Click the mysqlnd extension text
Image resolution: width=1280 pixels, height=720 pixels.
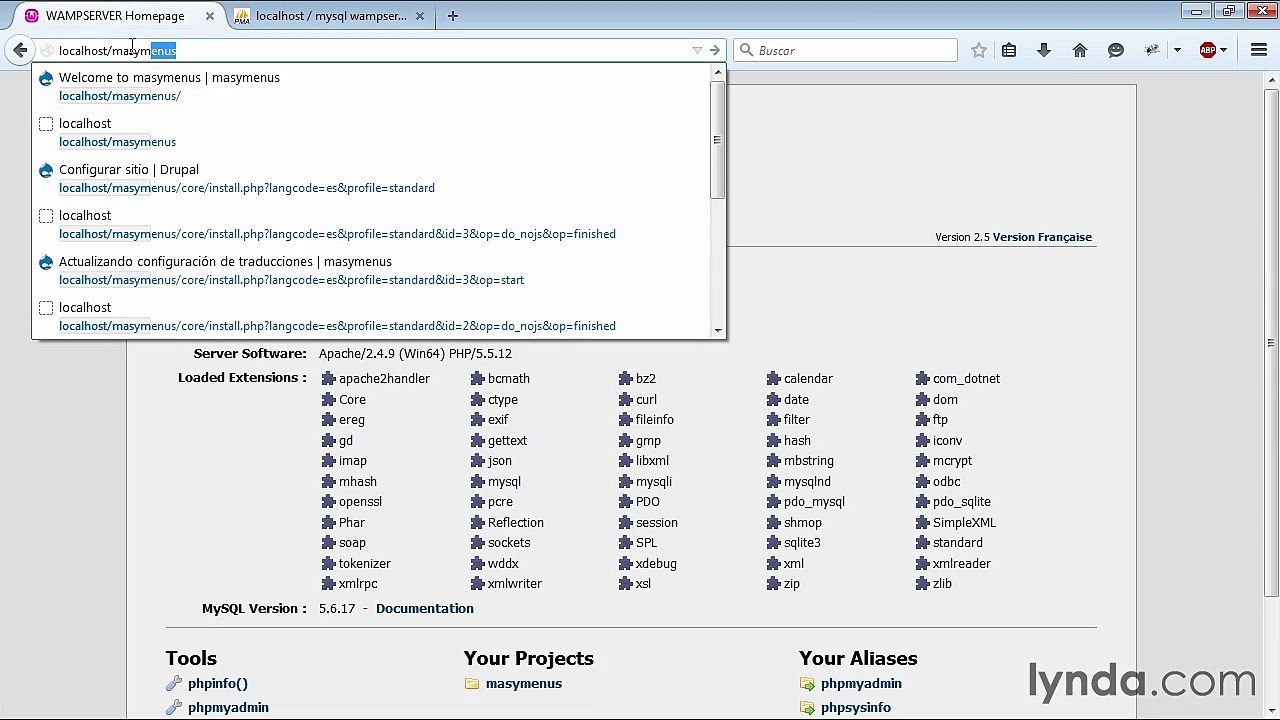click(x=807, y=482)
